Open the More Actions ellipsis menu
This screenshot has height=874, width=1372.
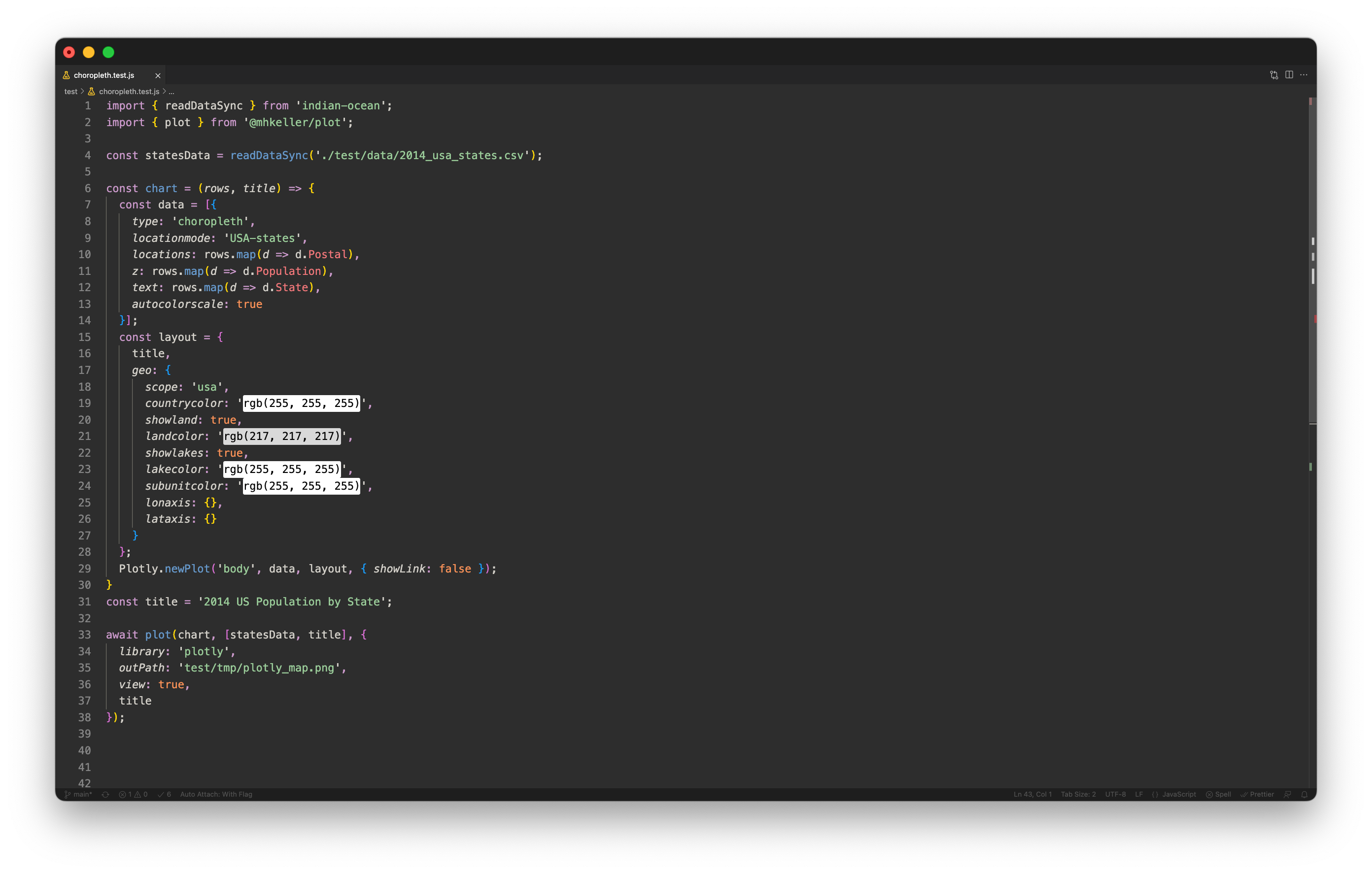pyautogui.click(x=1303, y=74)
